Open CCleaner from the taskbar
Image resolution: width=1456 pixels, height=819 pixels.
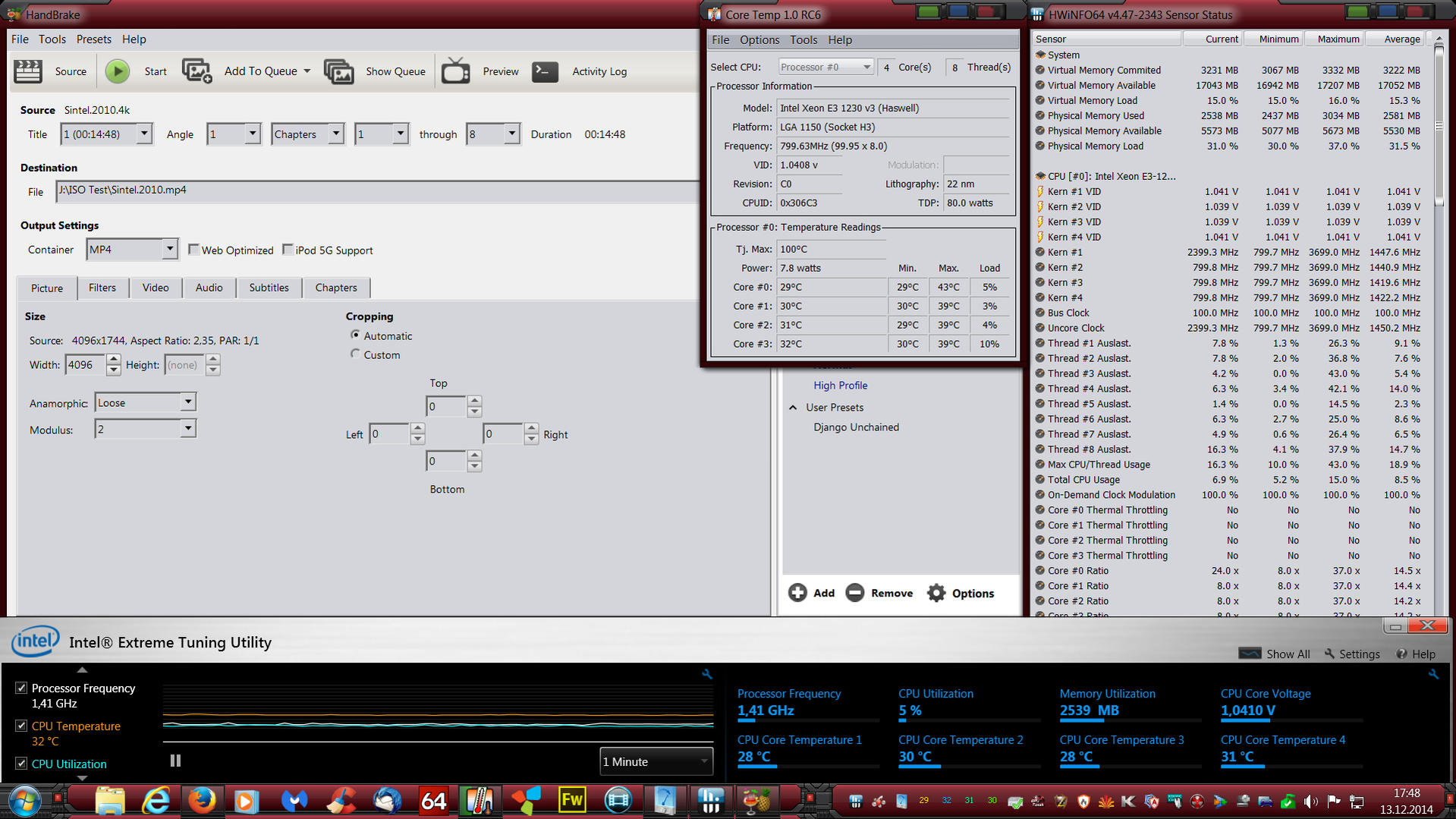341,801
